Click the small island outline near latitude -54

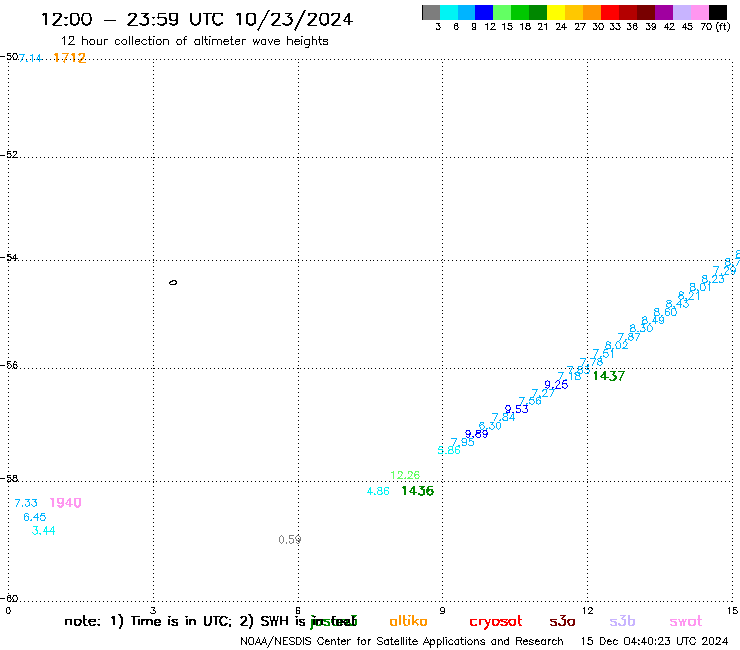pos(173,282)
